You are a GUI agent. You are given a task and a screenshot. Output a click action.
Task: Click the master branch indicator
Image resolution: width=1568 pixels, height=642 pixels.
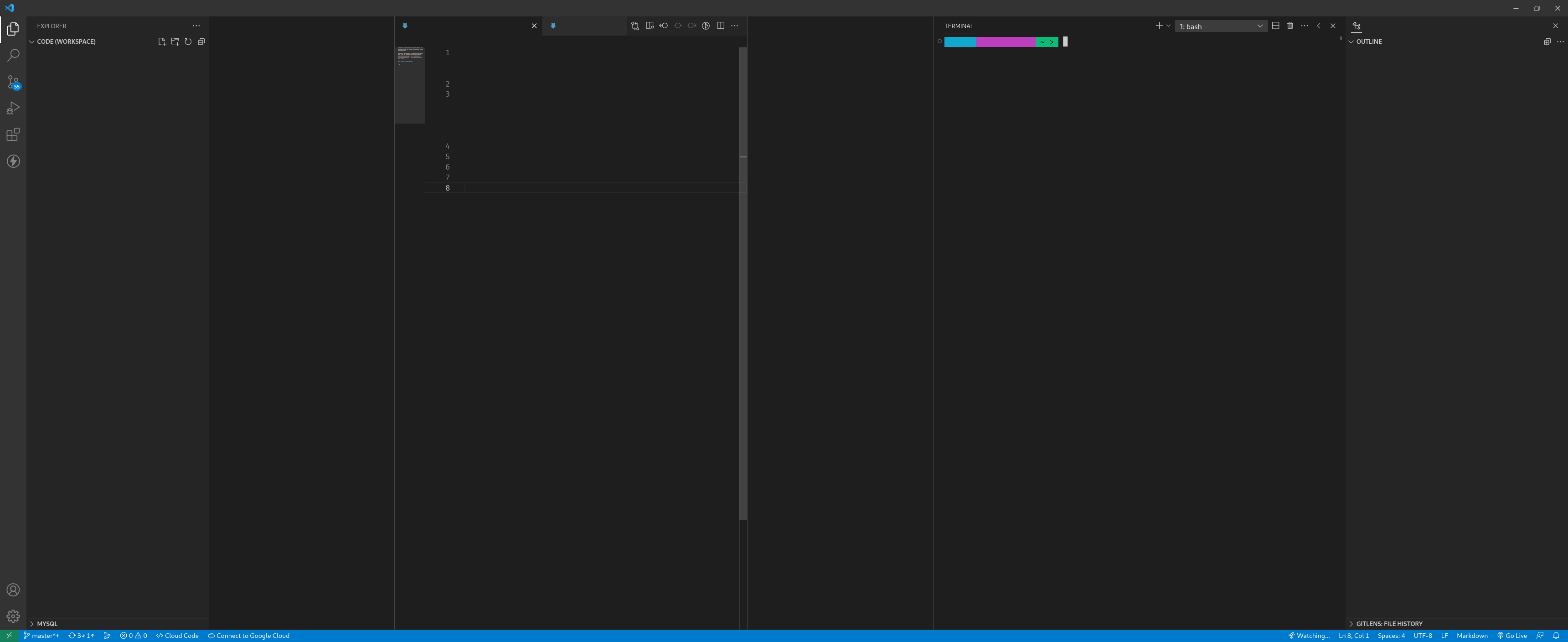pos(42,635)
